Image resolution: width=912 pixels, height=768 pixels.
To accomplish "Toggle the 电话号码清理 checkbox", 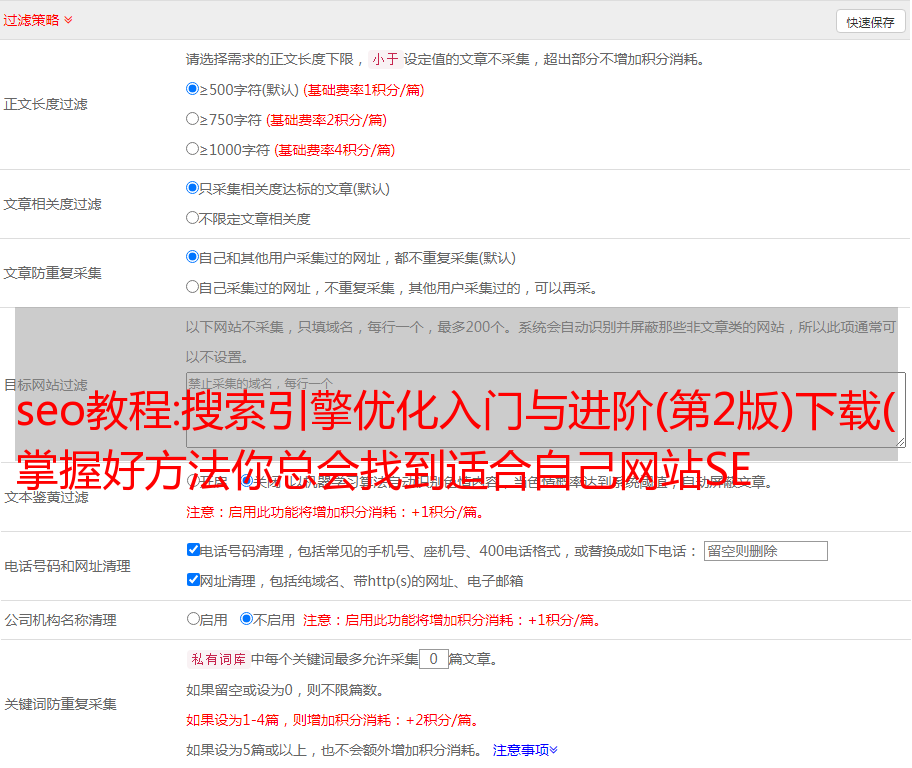I will point(193,550).
